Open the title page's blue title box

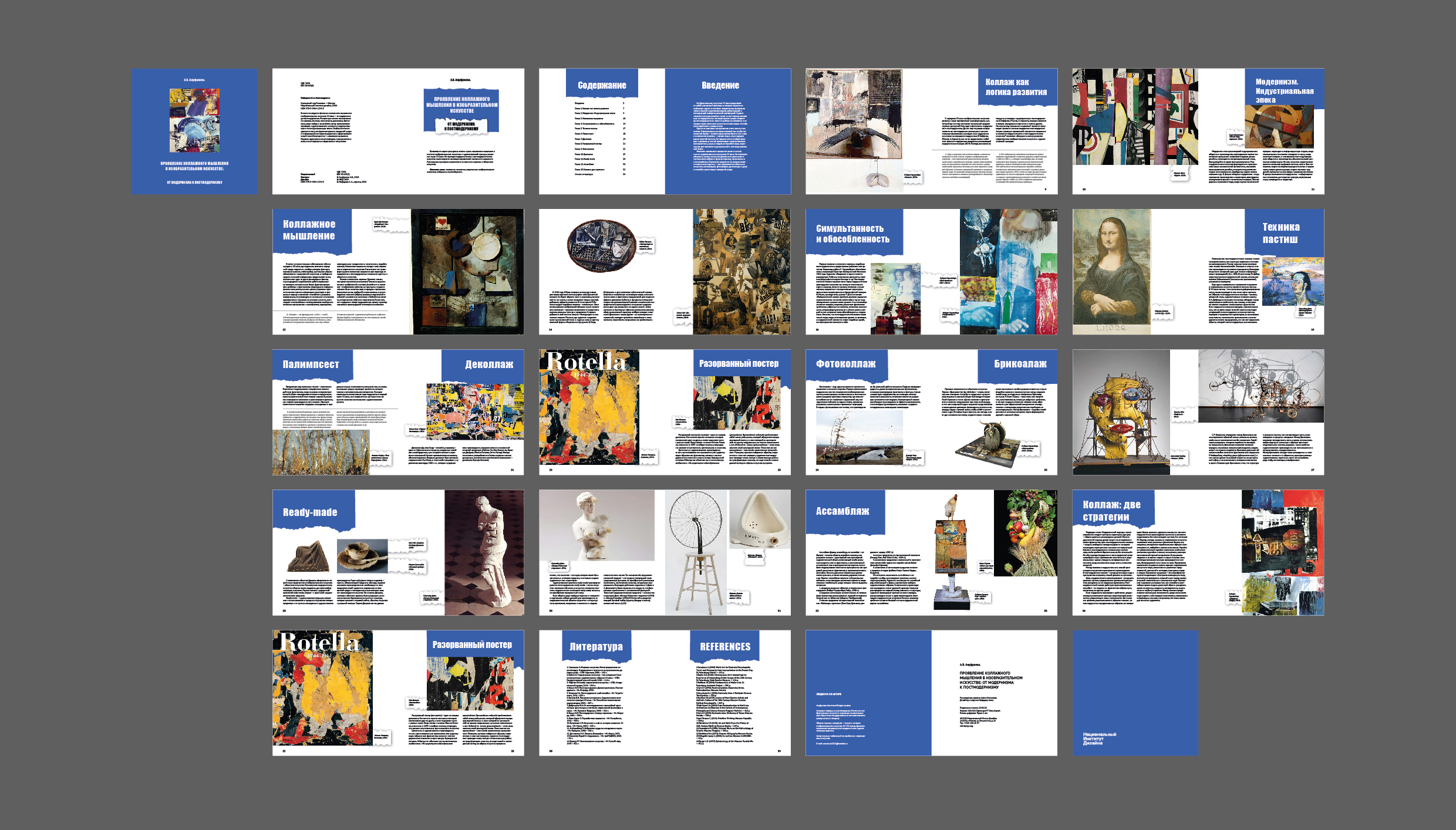tap(461, 111)
